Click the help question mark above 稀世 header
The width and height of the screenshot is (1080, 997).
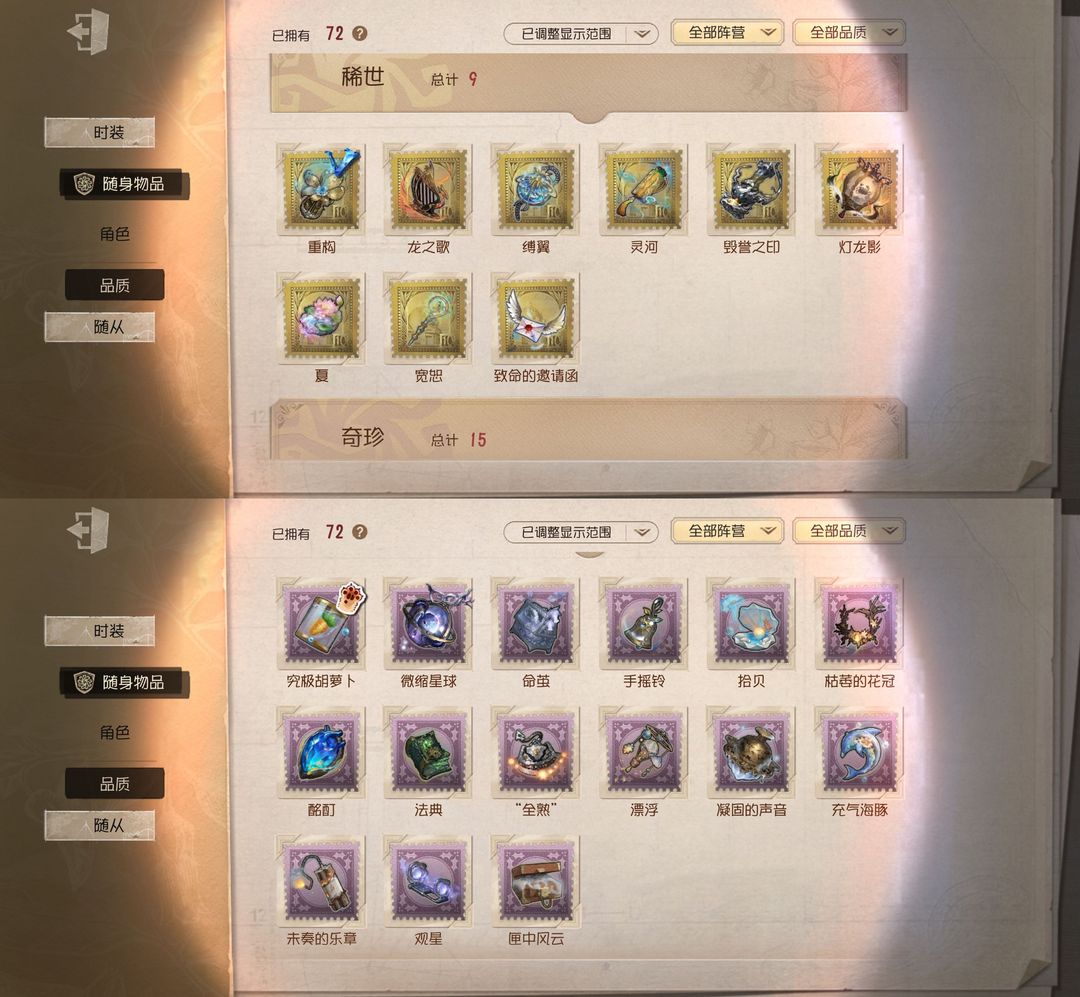click(360, 33)
